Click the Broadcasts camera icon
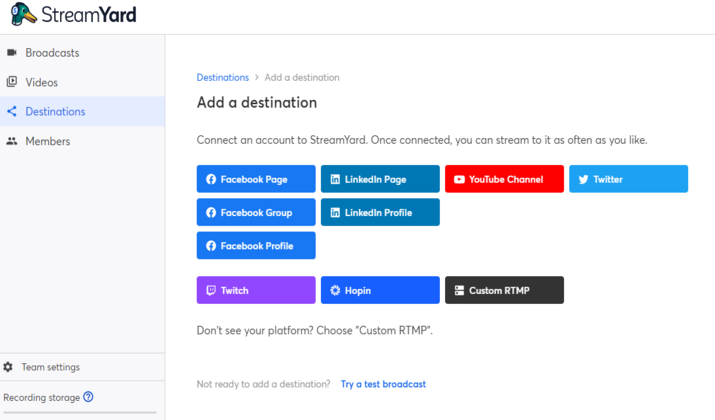 (x=12, y=53)
